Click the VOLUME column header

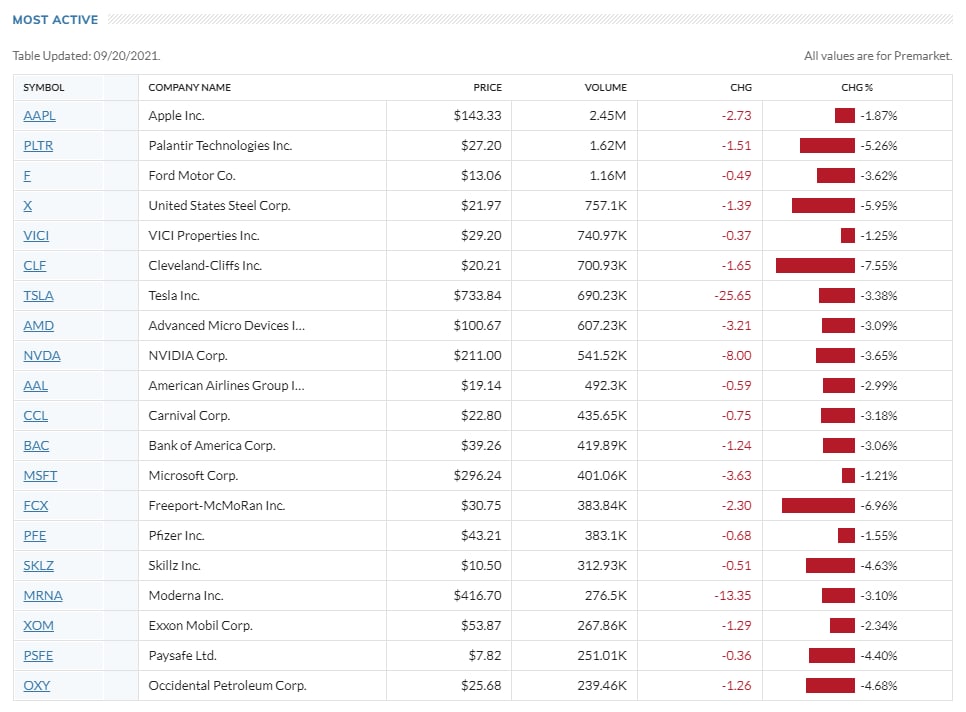(606, 87)
